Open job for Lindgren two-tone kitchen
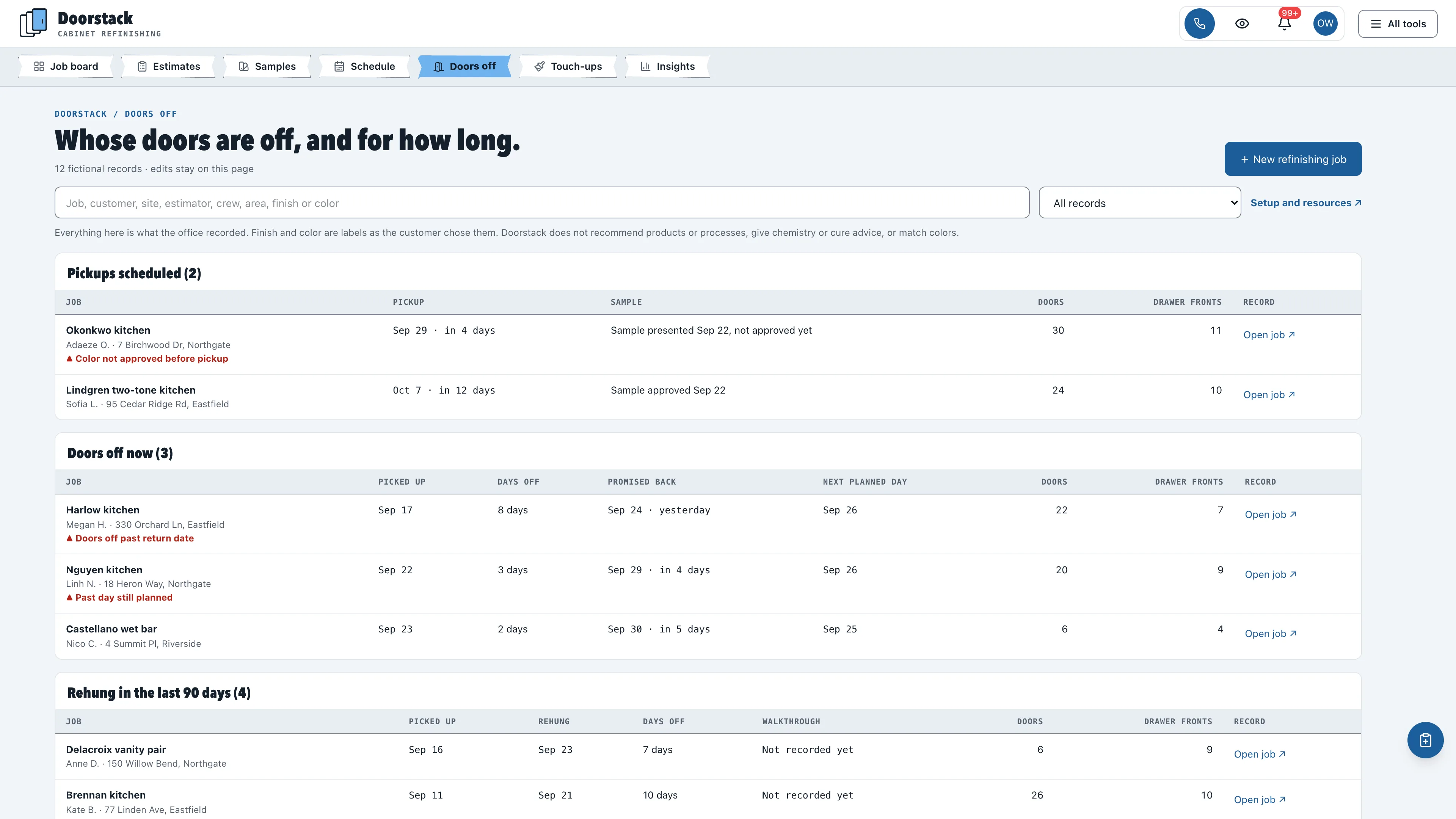Image resolution: width=1456 pixels, height=819 pixels. pyautogui.click(x=1269, y=394)
